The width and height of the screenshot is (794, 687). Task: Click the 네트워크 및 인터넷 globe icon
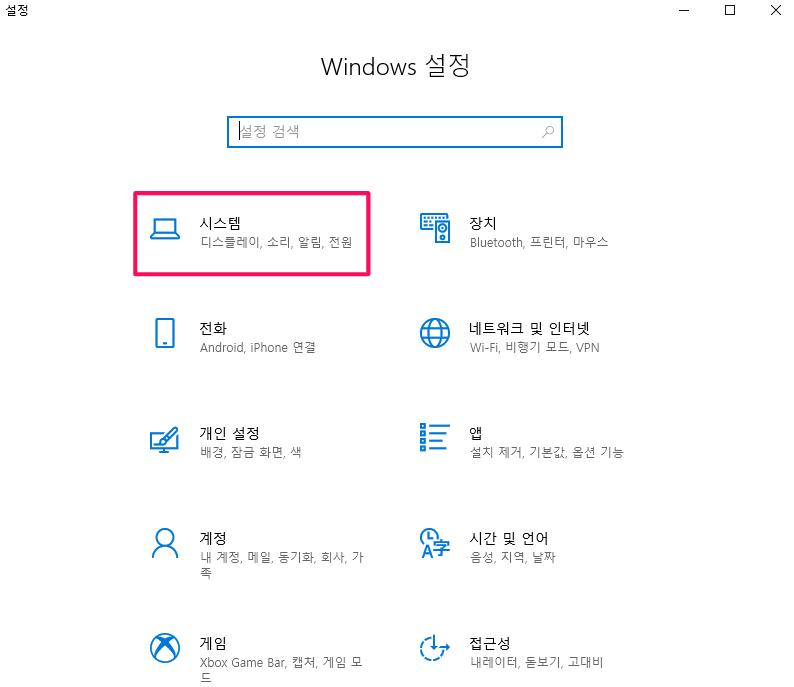click(x=435, y=333)
